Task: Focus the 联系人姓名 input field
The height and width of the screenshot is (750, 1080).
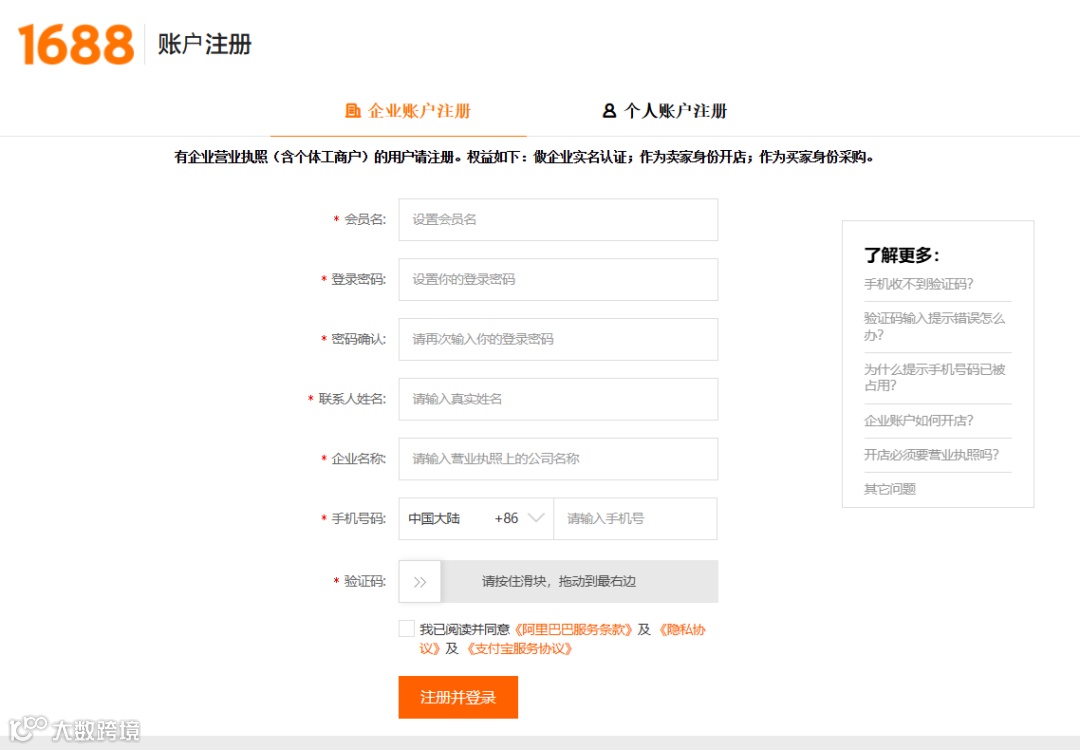Action: [558, 399]
